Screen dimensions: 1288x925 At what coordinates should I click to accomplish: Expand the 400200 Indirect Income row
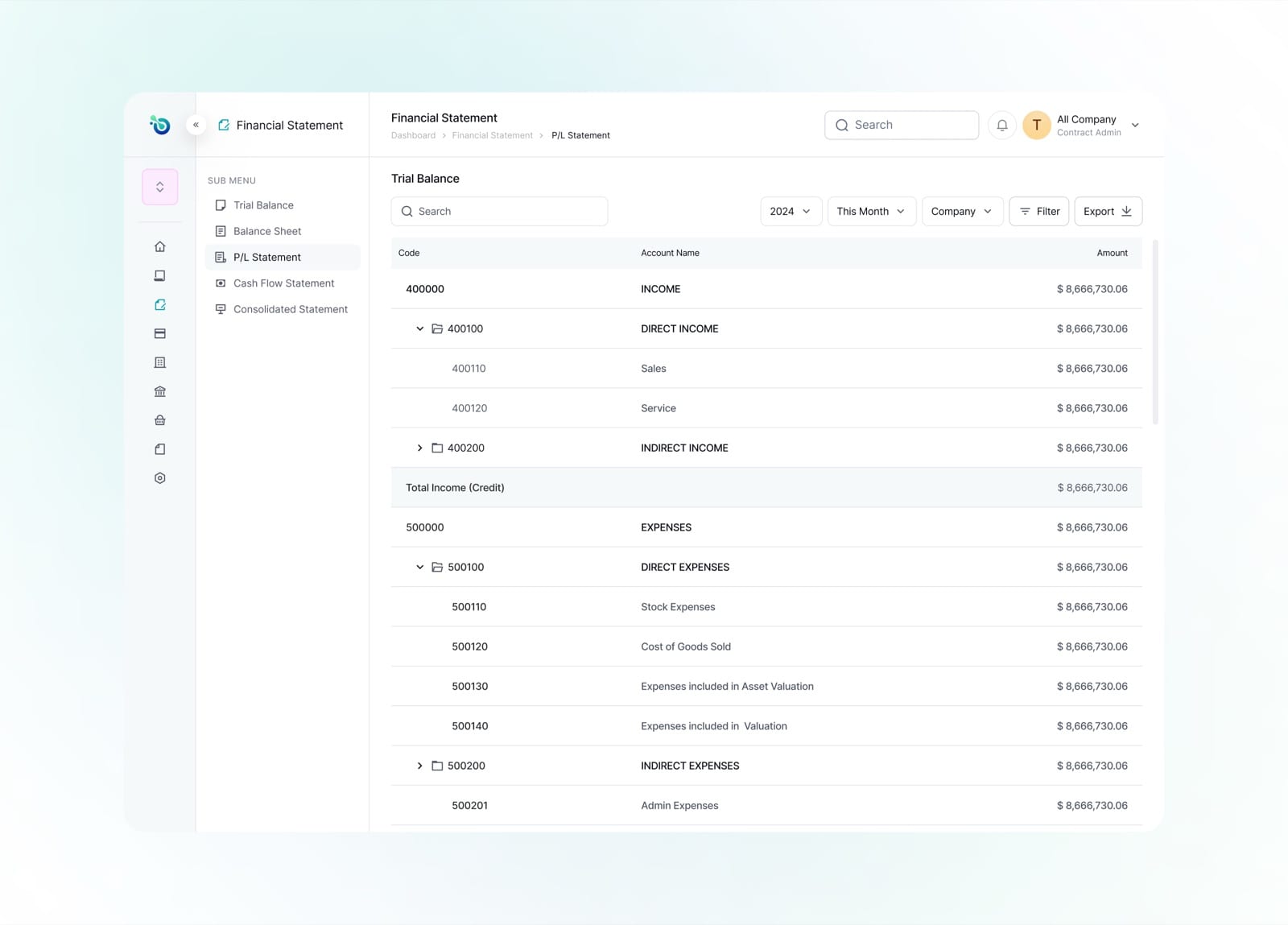point(419,448)
